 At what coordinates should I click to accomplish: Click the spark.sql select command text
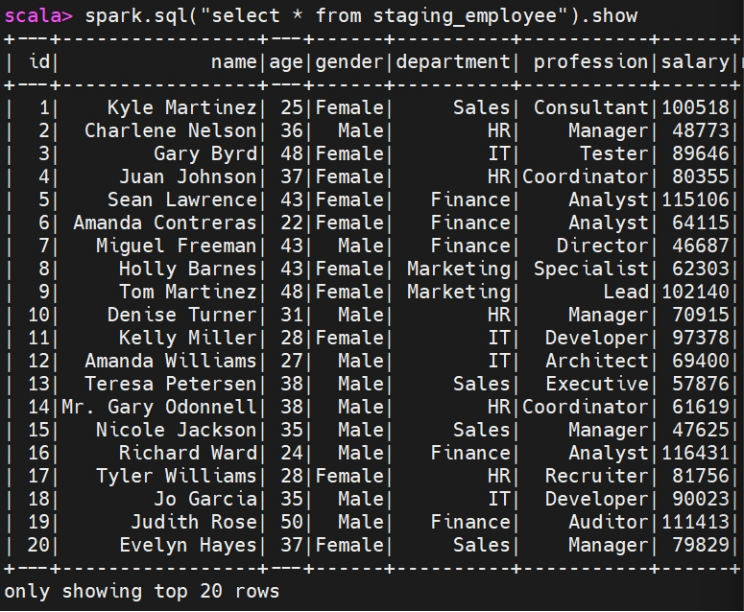click(x=361, y=16)
